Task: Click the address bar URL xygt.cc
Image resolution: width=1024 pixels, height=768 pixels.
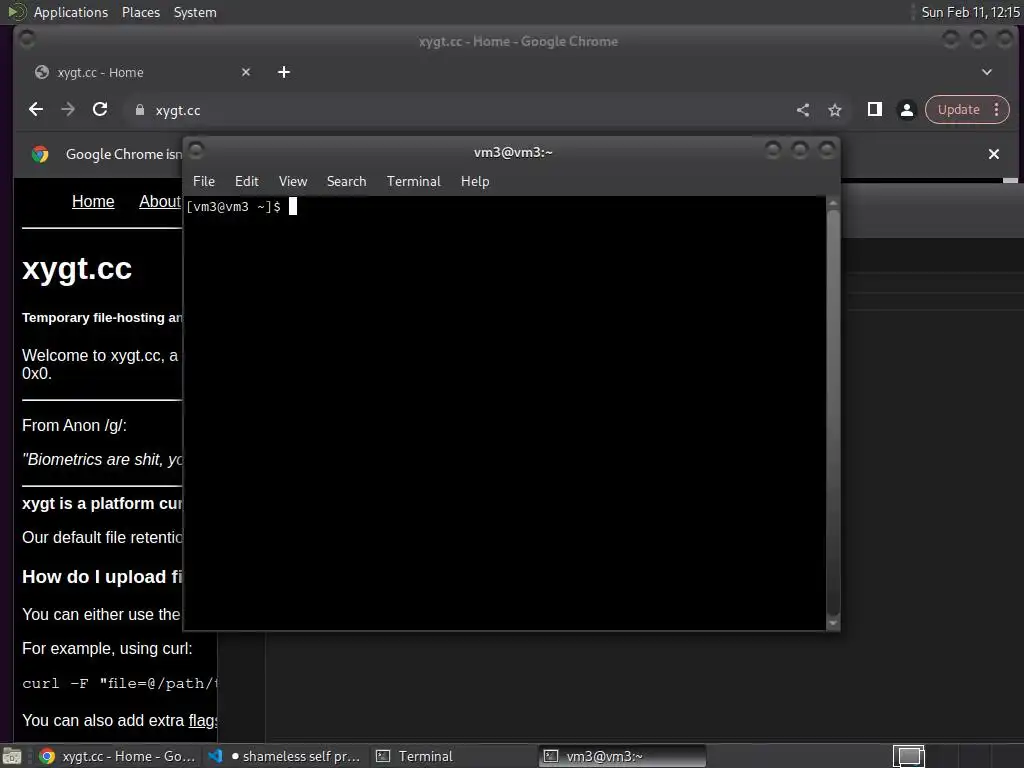Action: tap(178, 111)
